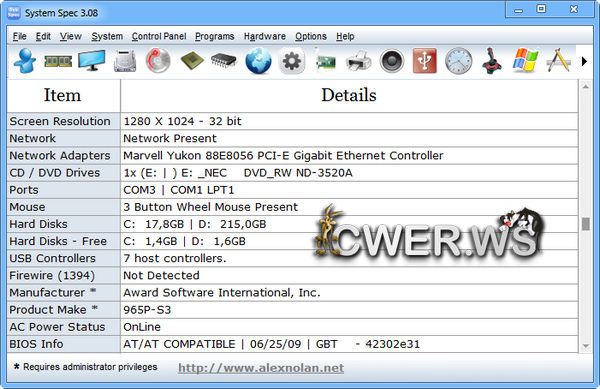The image size is (600, 389).
Task: Expand toolbar overflow with black arrow
Action: tap(584, 61)
